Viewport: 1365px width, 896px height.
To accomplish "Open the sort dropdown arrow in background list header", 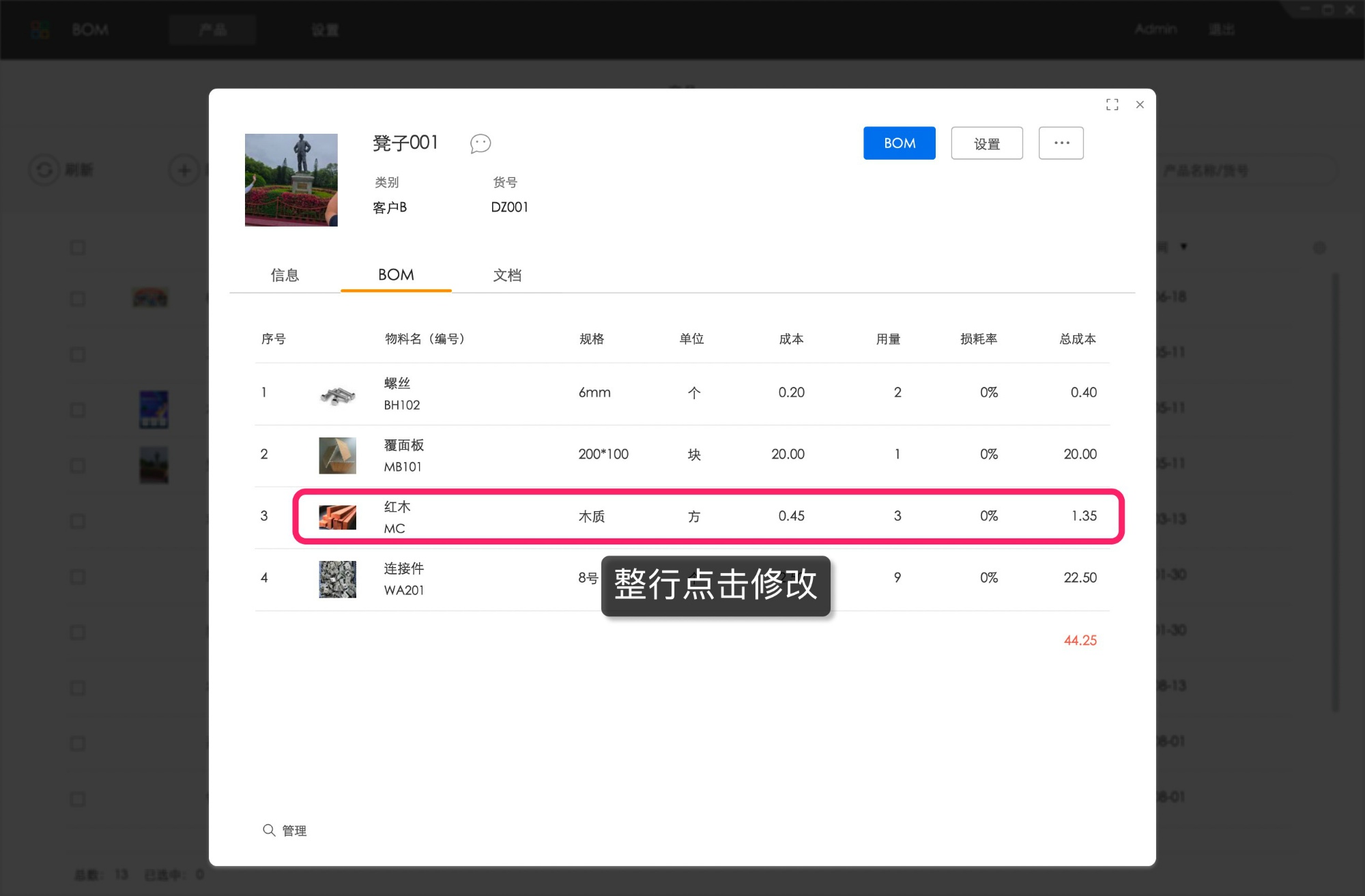I will click(1184, 247).
